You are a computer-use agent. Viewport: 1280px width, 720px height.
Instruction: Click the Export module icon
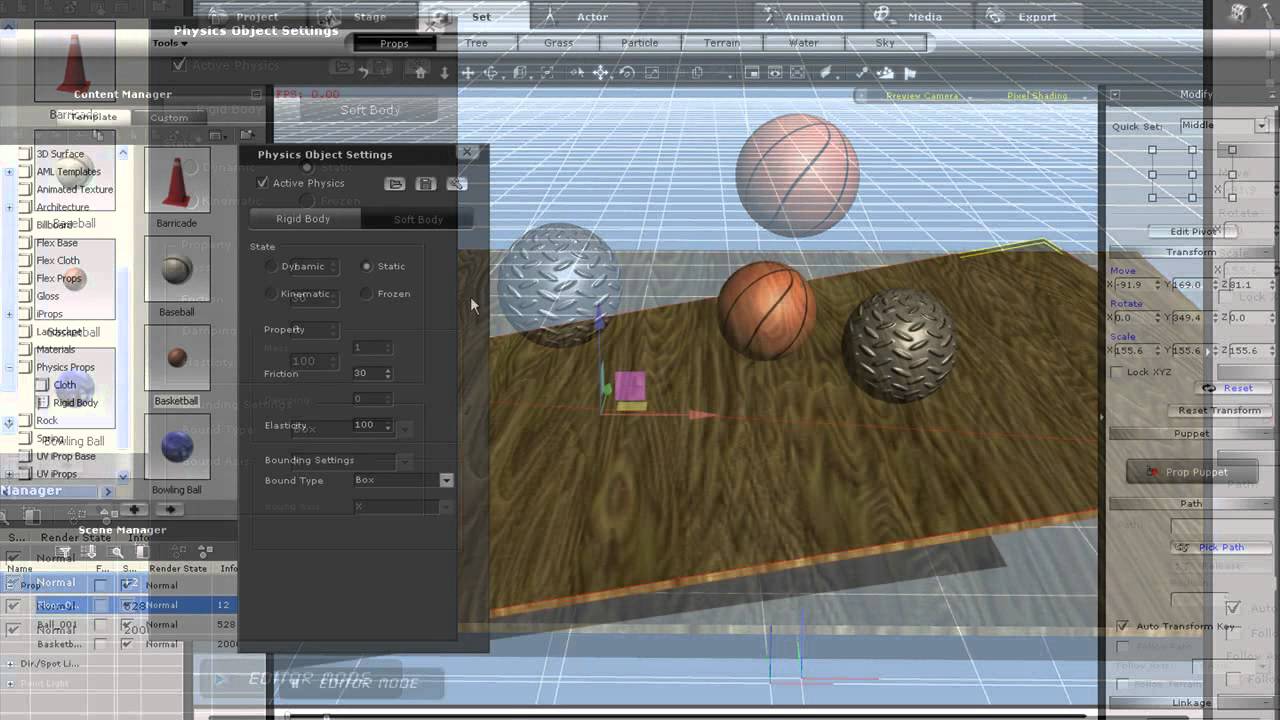995,17
